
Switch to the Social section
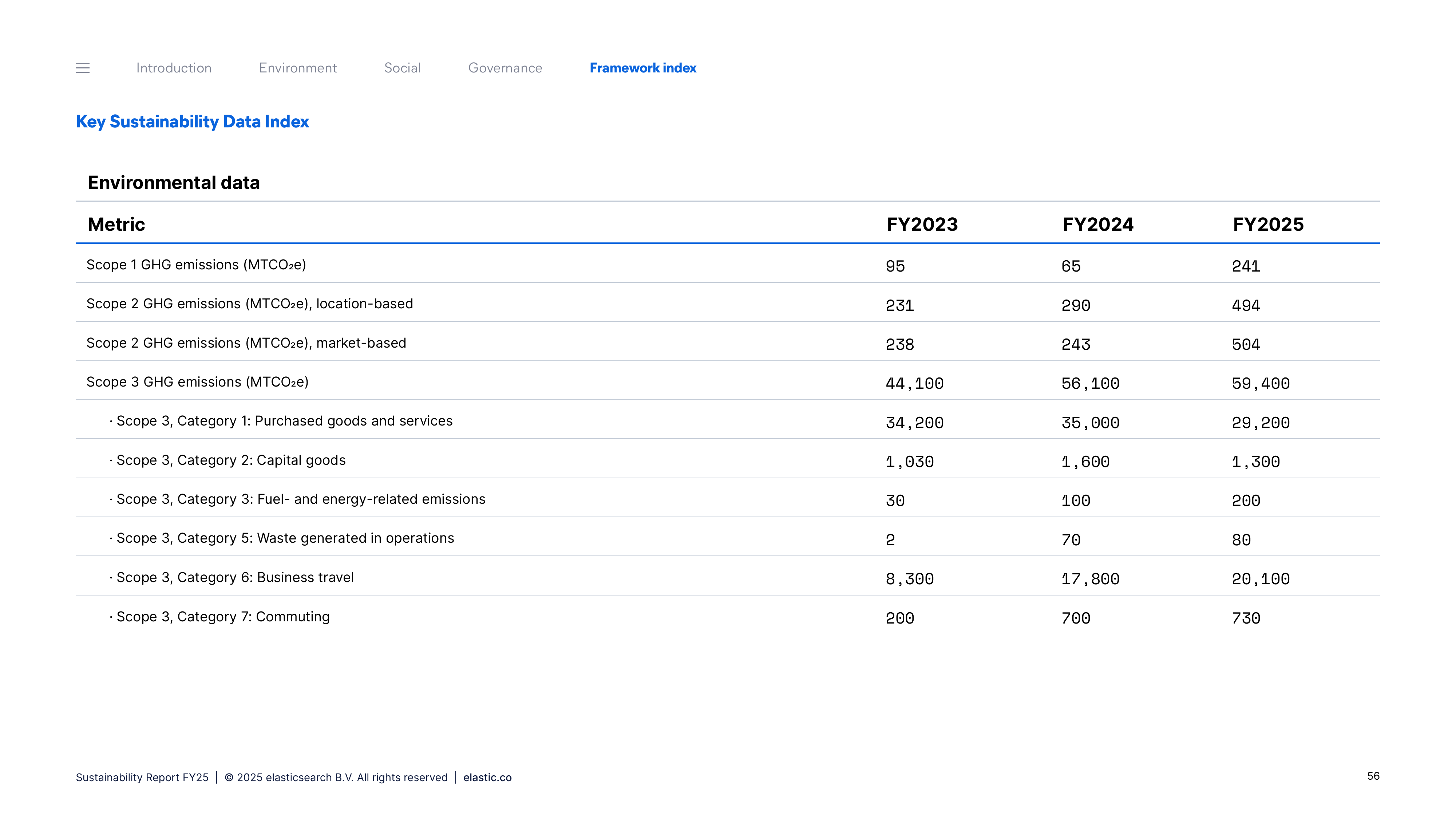403,68
